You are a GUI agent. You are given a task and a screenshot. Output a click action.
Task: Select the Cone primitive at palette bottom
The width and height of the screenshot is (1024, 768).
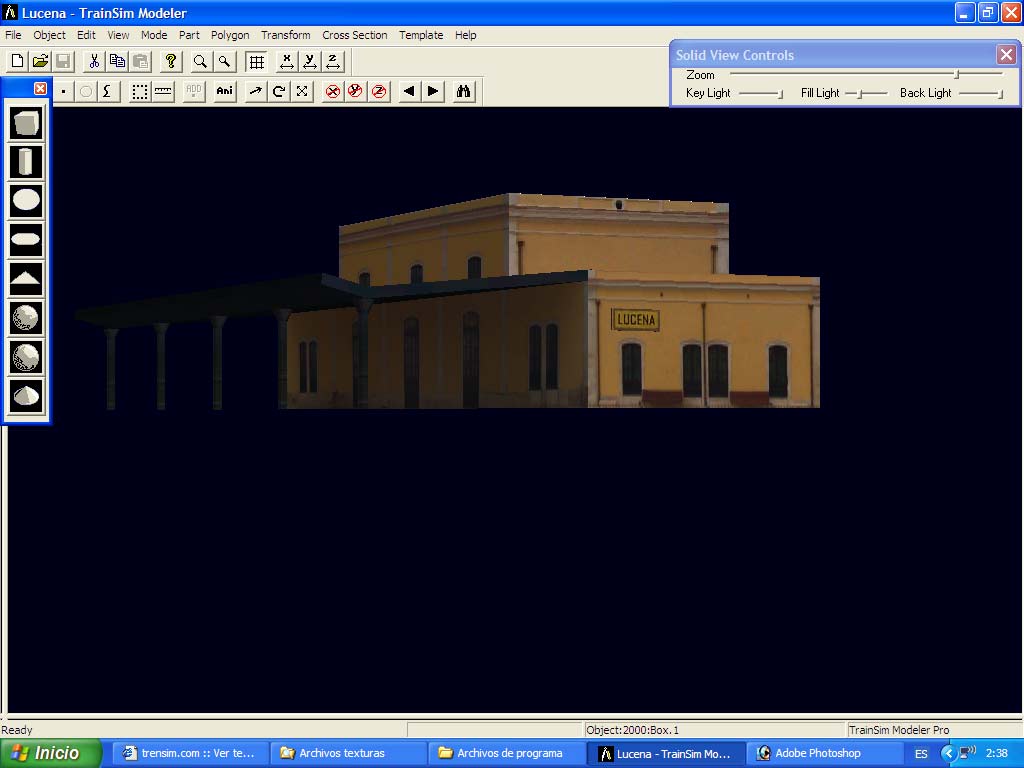pos(27,395)
